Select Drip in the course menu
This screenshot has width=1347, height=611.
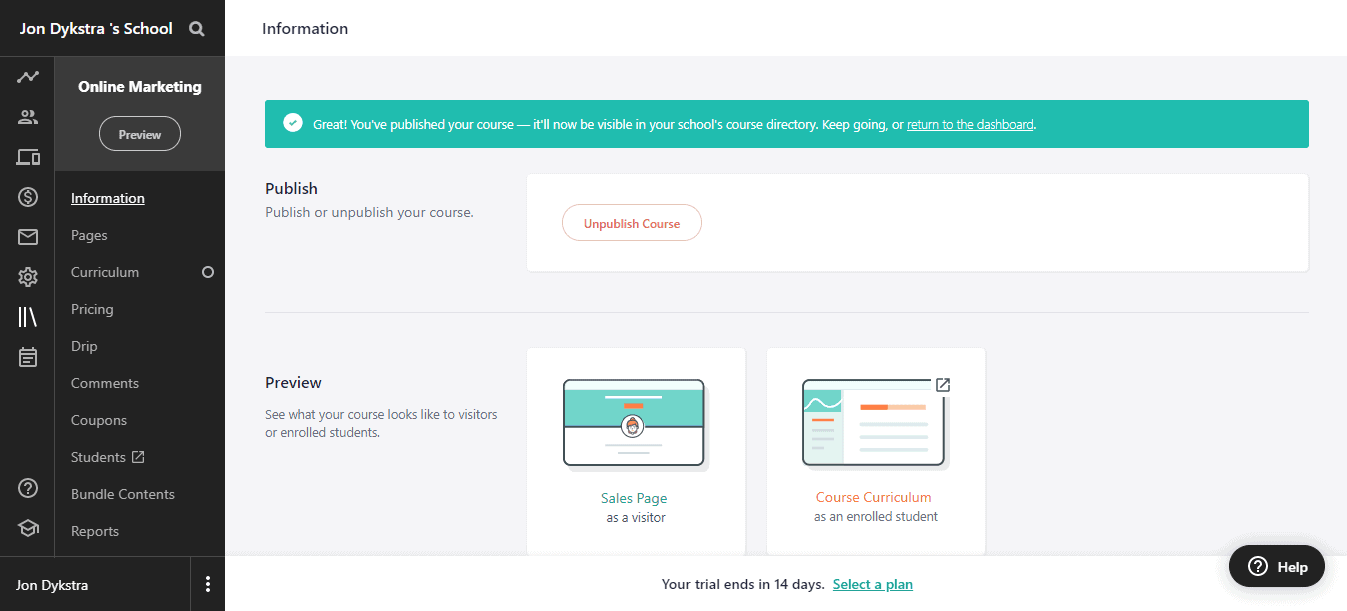click(x=84, y=346)
